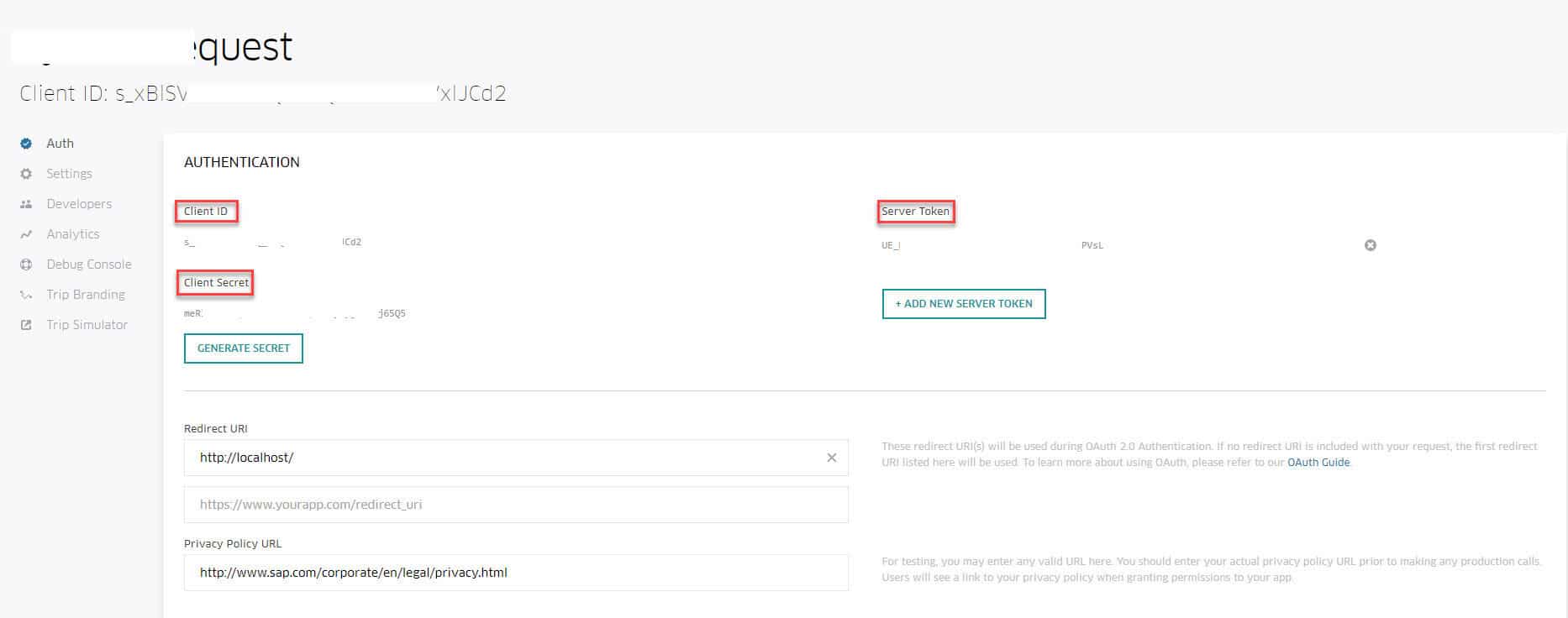This screenshot has height=618, width=1568.
Task: Clear the http://localhost/ redirect URI
Action: click(x=831, y=458)
